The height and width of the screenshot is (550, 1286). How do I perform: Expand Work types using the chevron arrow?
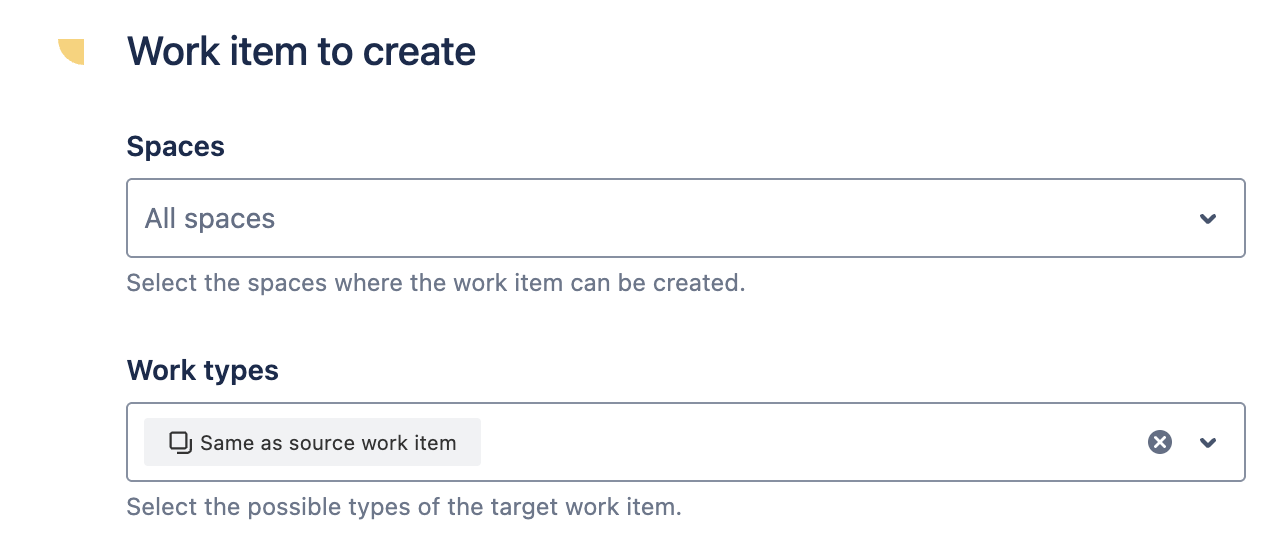[x=1208, y=442]
